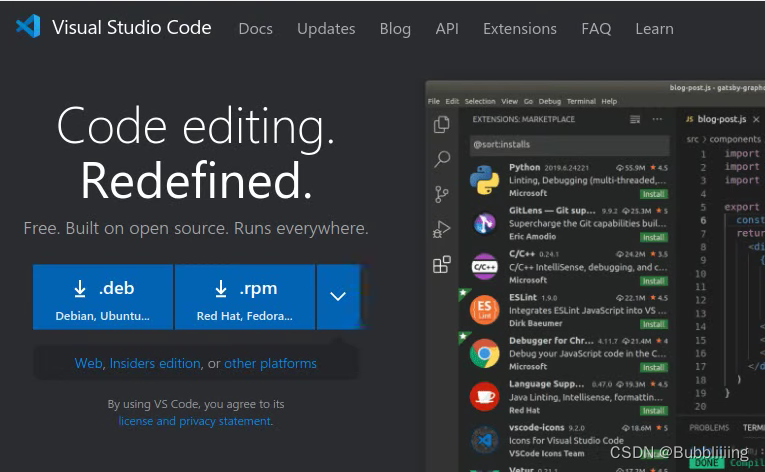Install the ESLint extension
765x472 pixels.
[653, 325]
